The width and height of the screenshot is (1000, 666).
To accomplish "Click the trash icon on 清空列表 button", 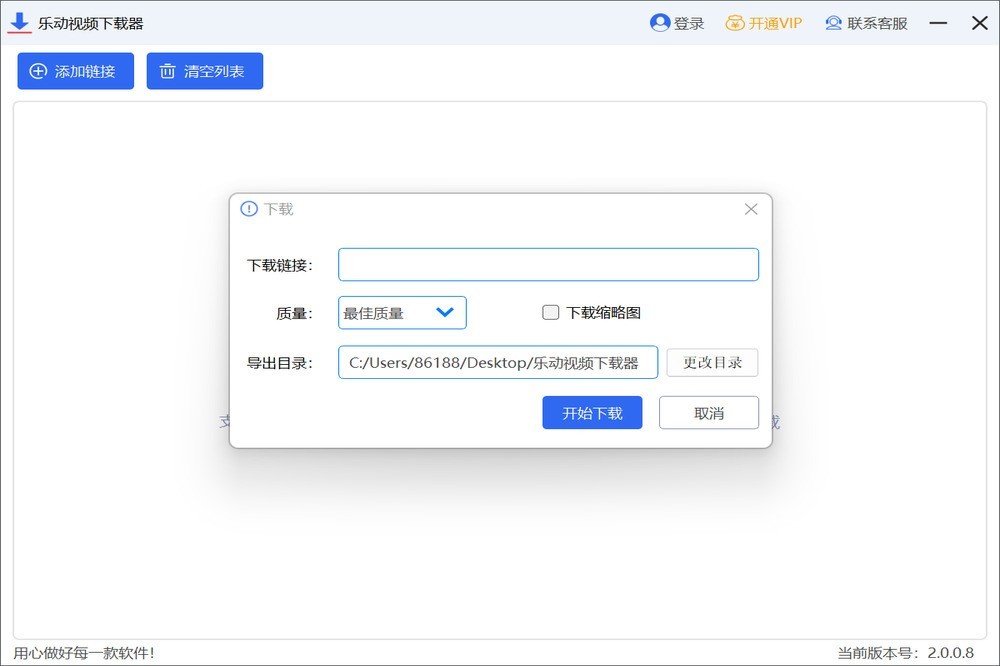I will (166, 71).
